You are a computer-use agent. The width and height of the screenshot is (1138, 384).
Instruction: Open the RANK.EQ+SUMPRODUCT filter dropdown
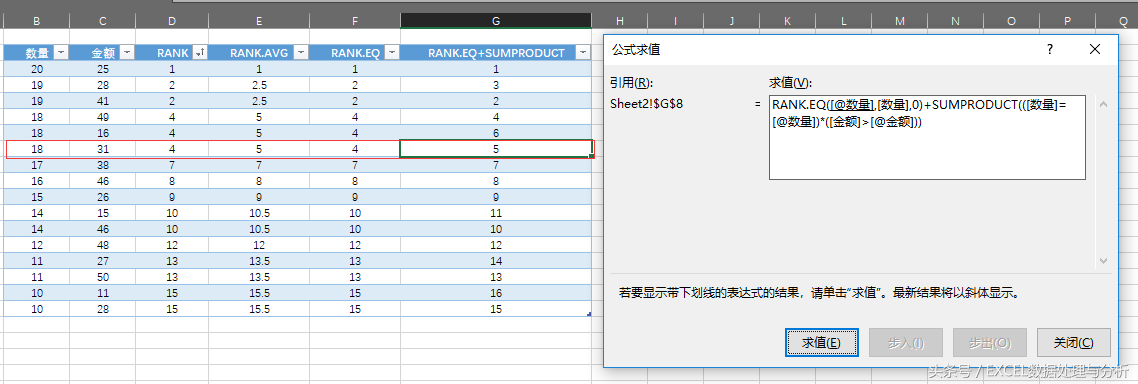pos(582,53)
